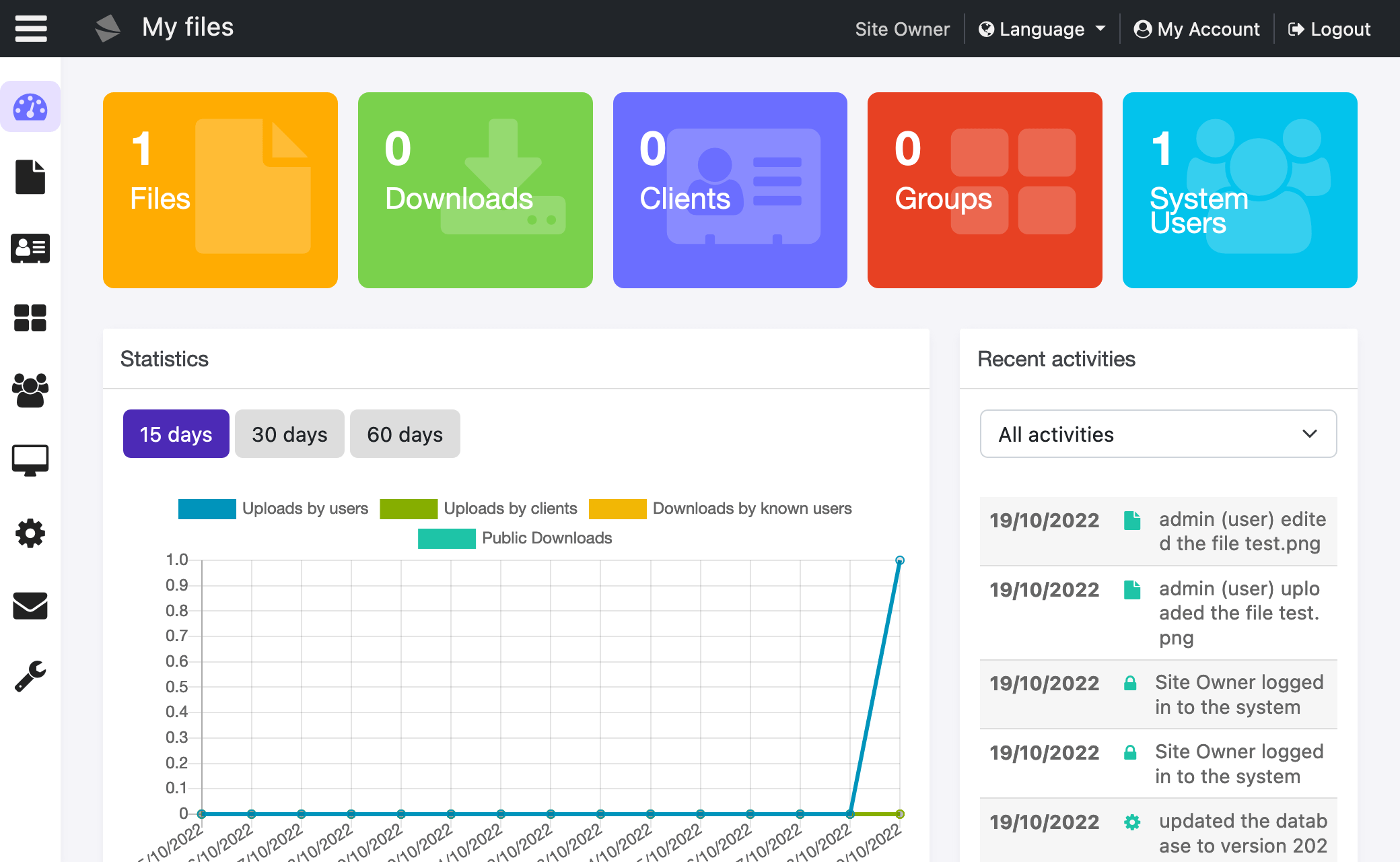Image resolution: width=1400 pixels, height=862 pixels.
Task: Open the Emails envelope sidebar icon
Action: coord(30,605)
